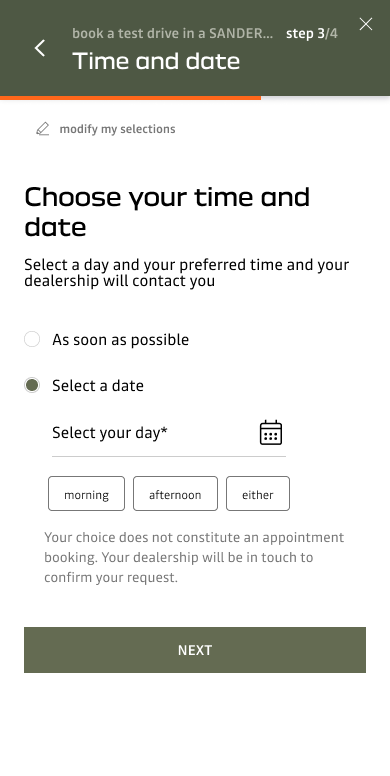Click the 'Select a date' label text
Image resolution: width=390 pixels, height=776 pixels.
tap(98, 386)
